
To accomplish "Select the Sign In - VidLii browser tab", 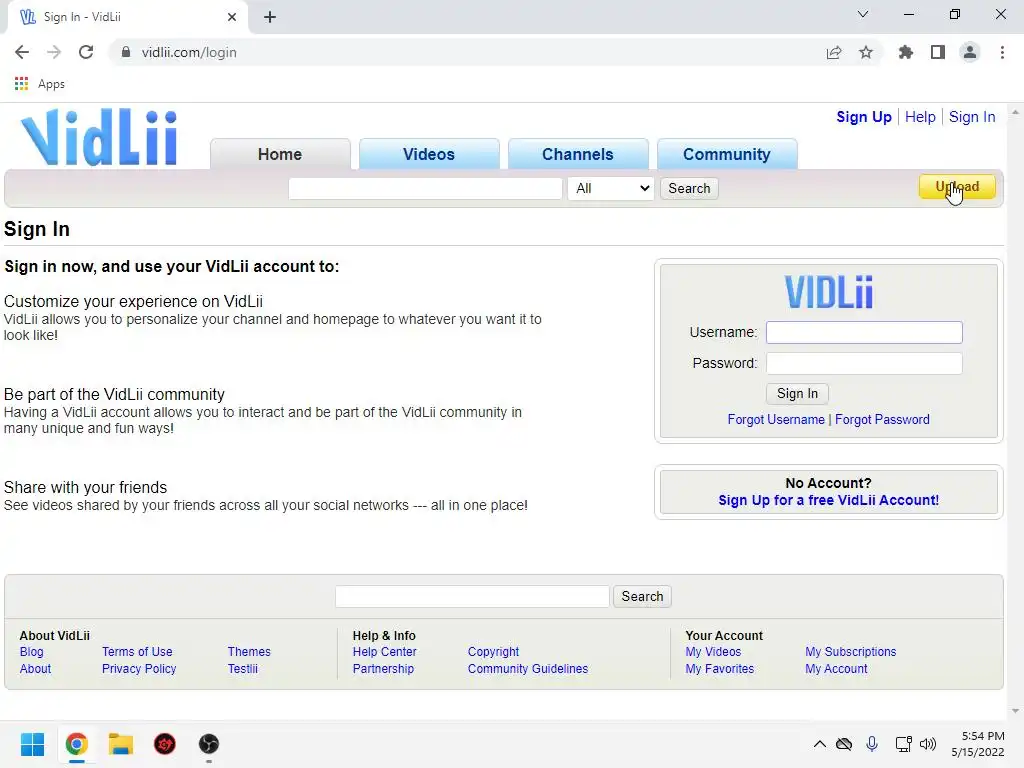I will [x=127, y=17].
